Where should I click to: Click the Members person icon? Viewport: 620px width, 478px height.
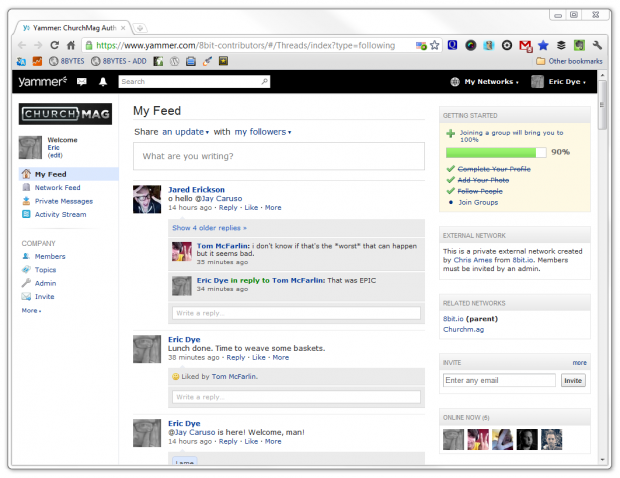26,256
